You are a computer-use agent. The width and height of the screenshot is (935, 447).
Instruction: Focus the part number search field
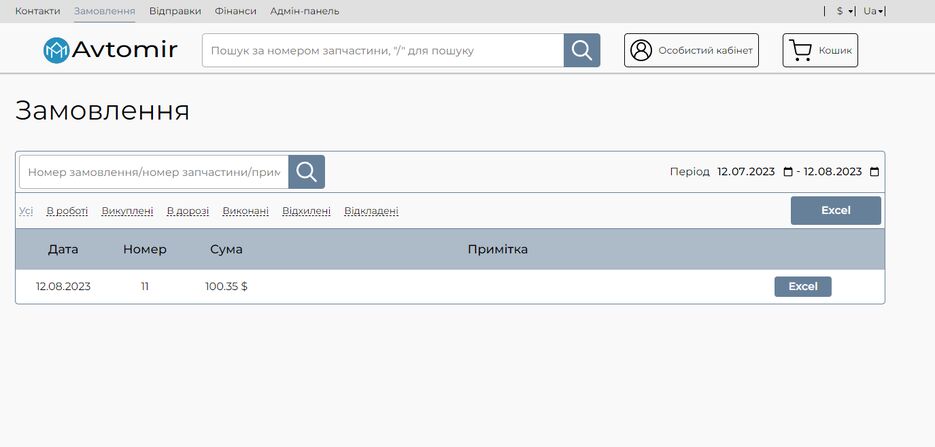coord(383,50)
